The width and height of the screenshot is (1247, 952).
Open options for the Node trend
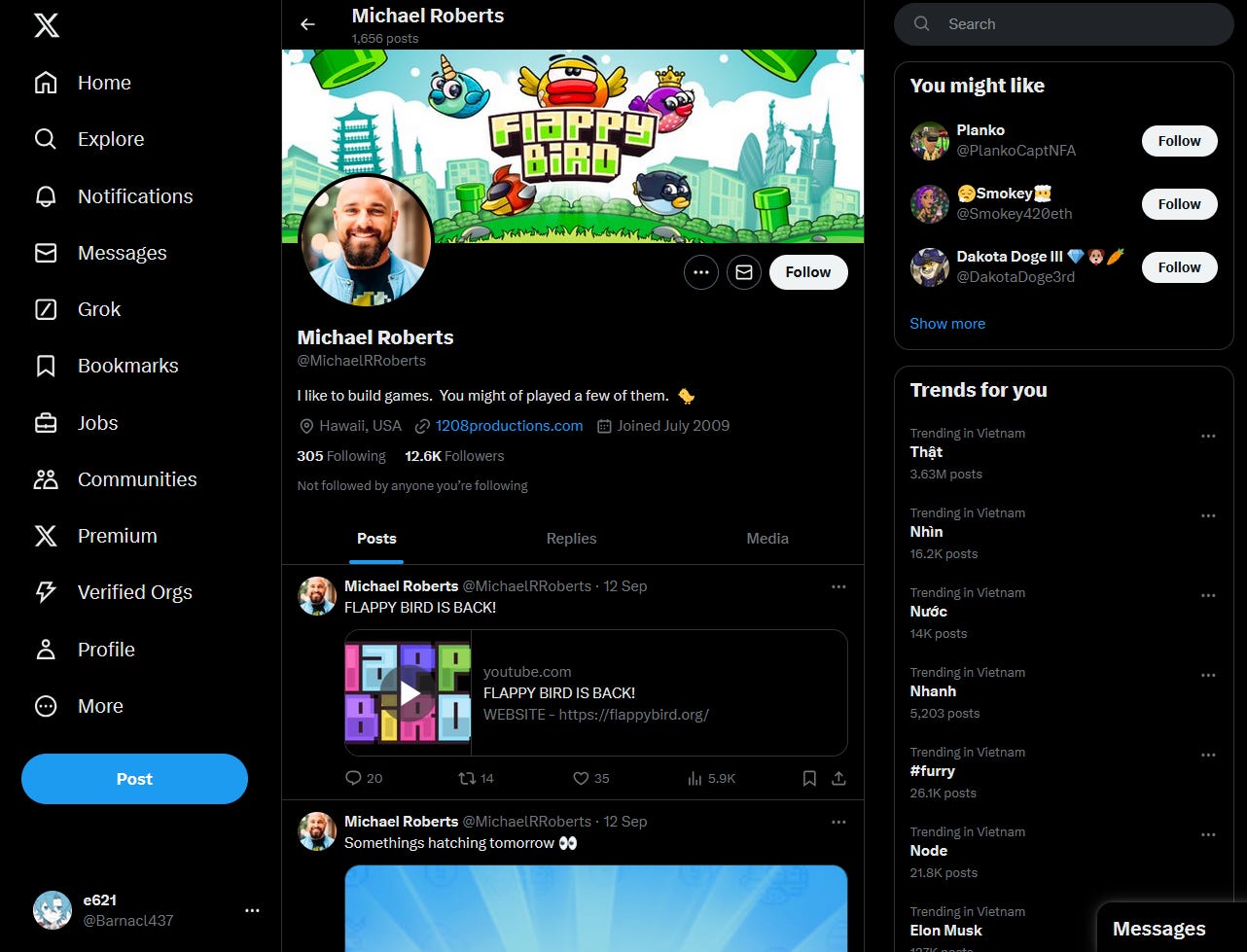[1208, 834]
